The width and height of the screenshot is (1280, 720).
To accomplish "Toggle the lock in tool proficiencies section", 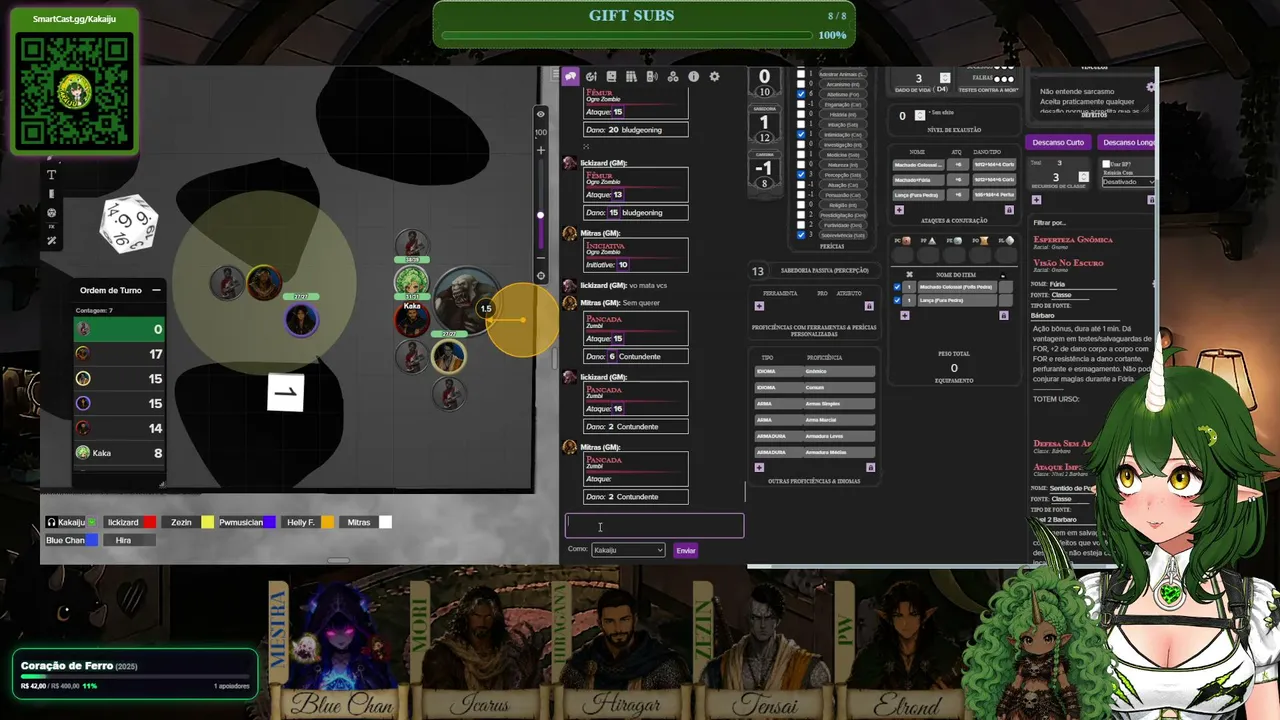I will coord(869,306).
